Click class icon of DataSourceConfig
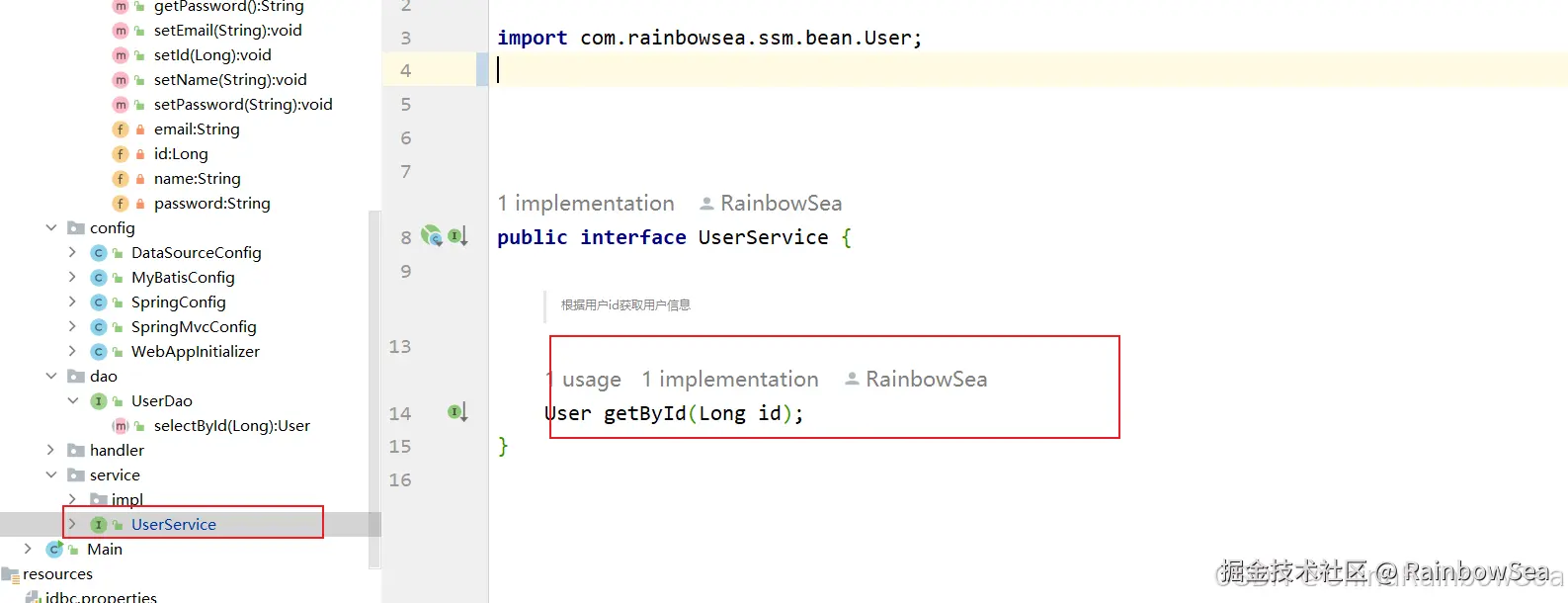 coord(99,253)
